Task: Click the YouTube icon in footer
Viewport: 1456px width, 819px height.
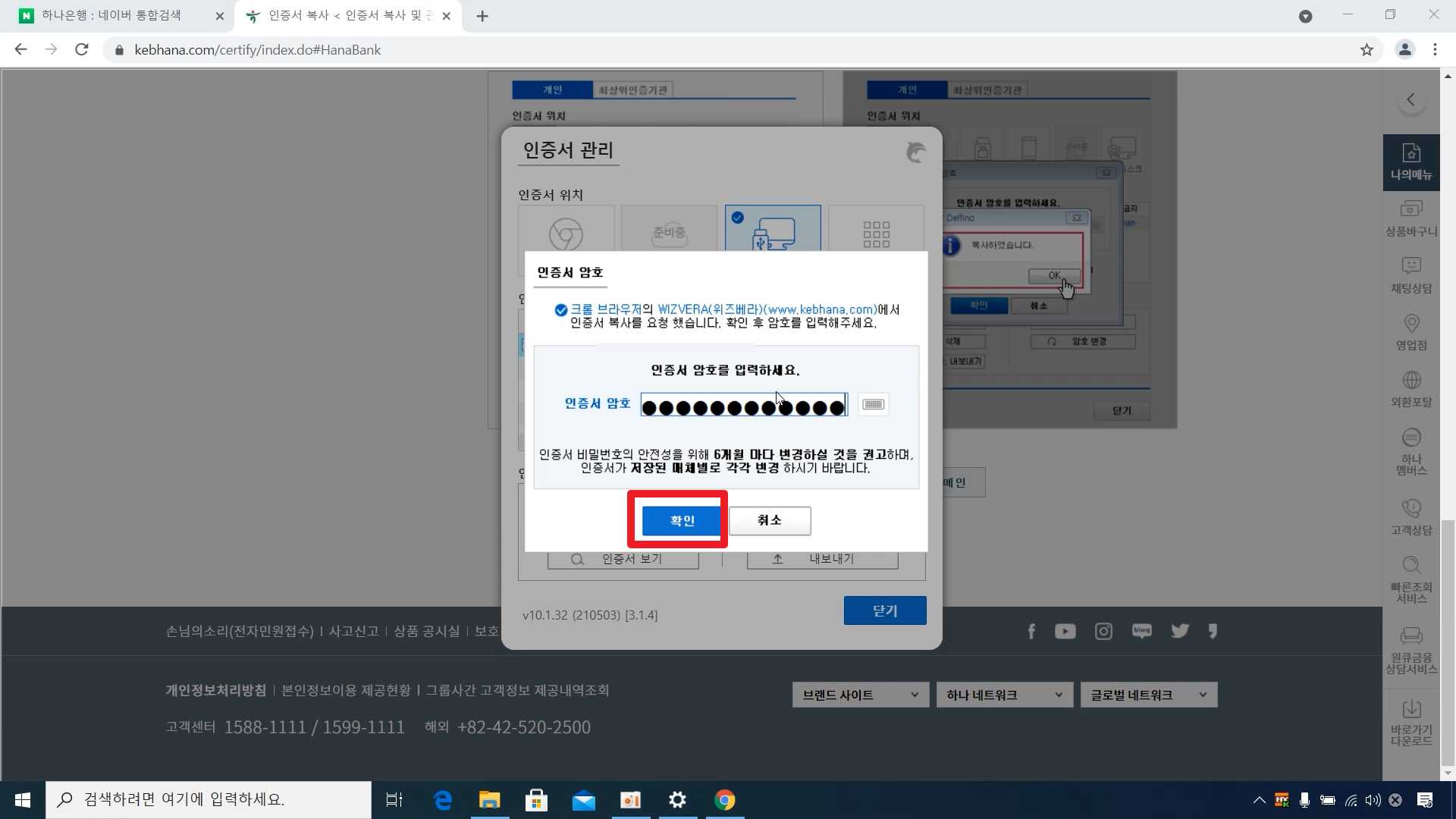Action: (x=1065, y=632)
